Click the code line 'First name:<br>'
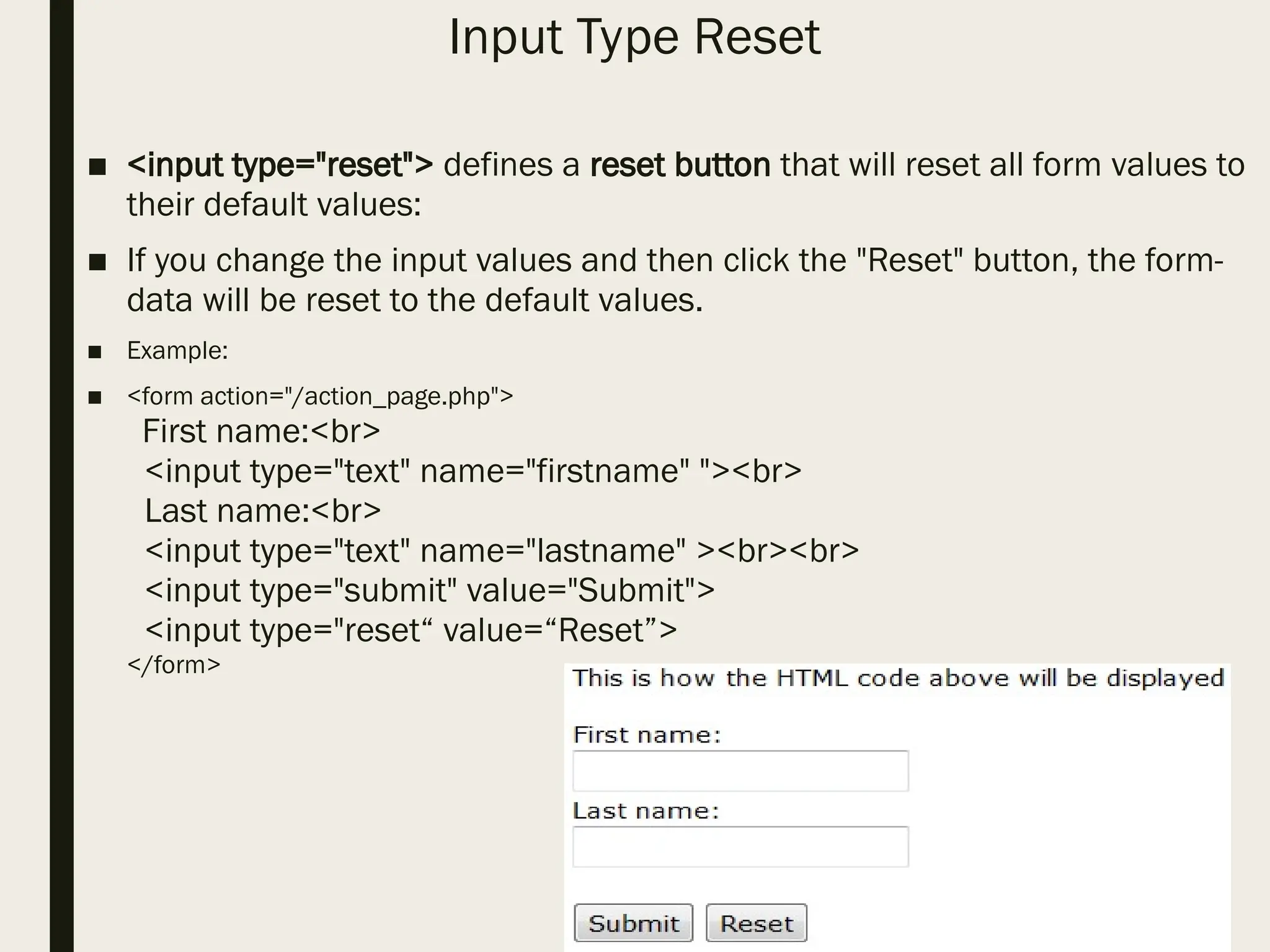Screen dimensions: 1270x952 (x=261, y=431)
